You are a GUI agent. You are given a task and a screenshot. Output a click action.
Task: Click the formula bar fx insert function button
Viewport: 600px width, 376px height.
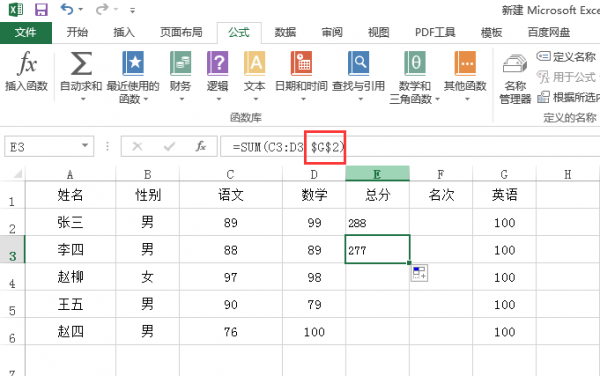point(201,146)
